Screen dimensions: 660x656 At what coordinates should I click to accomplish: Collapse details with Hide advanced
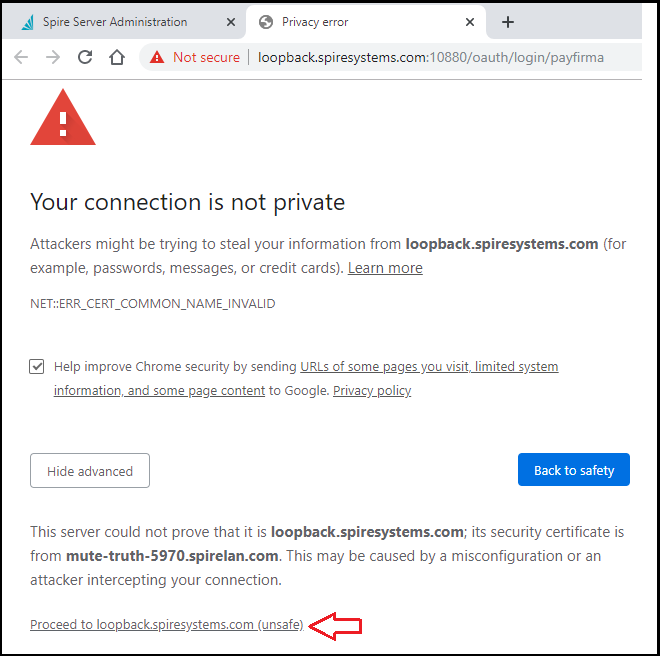(90, 471)
